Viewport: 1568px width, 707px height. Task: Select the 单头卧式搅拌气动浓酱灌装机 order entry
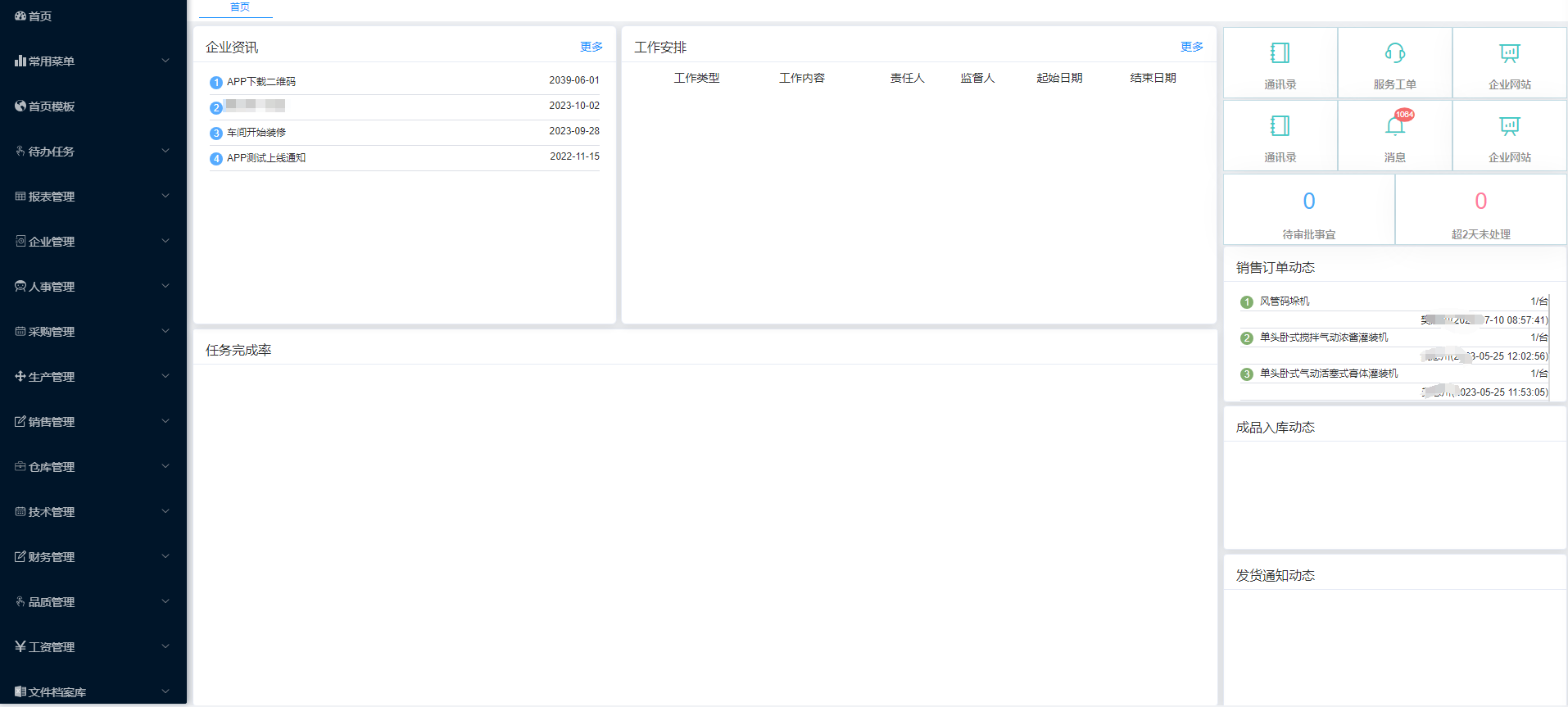(1324, 338)
